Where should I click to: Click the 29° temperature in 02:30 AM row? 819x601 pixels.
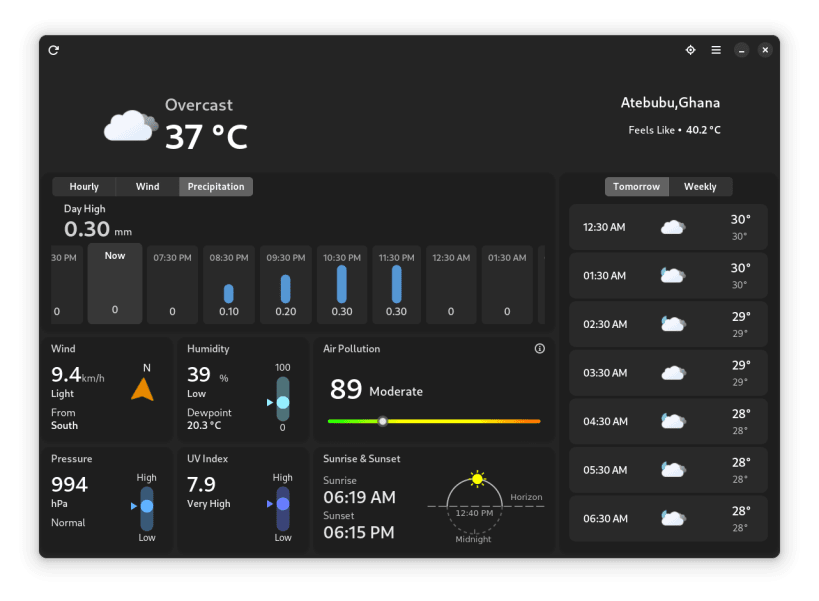(741, 316)
